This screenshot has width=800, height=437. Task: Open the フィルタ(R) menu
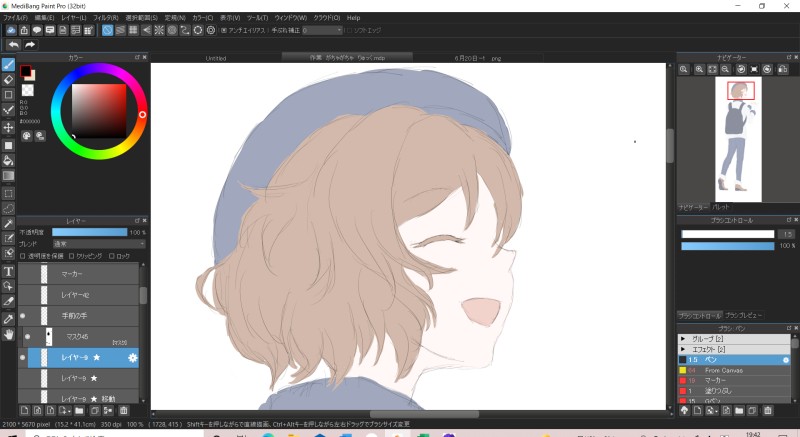(x=106, y=18)
